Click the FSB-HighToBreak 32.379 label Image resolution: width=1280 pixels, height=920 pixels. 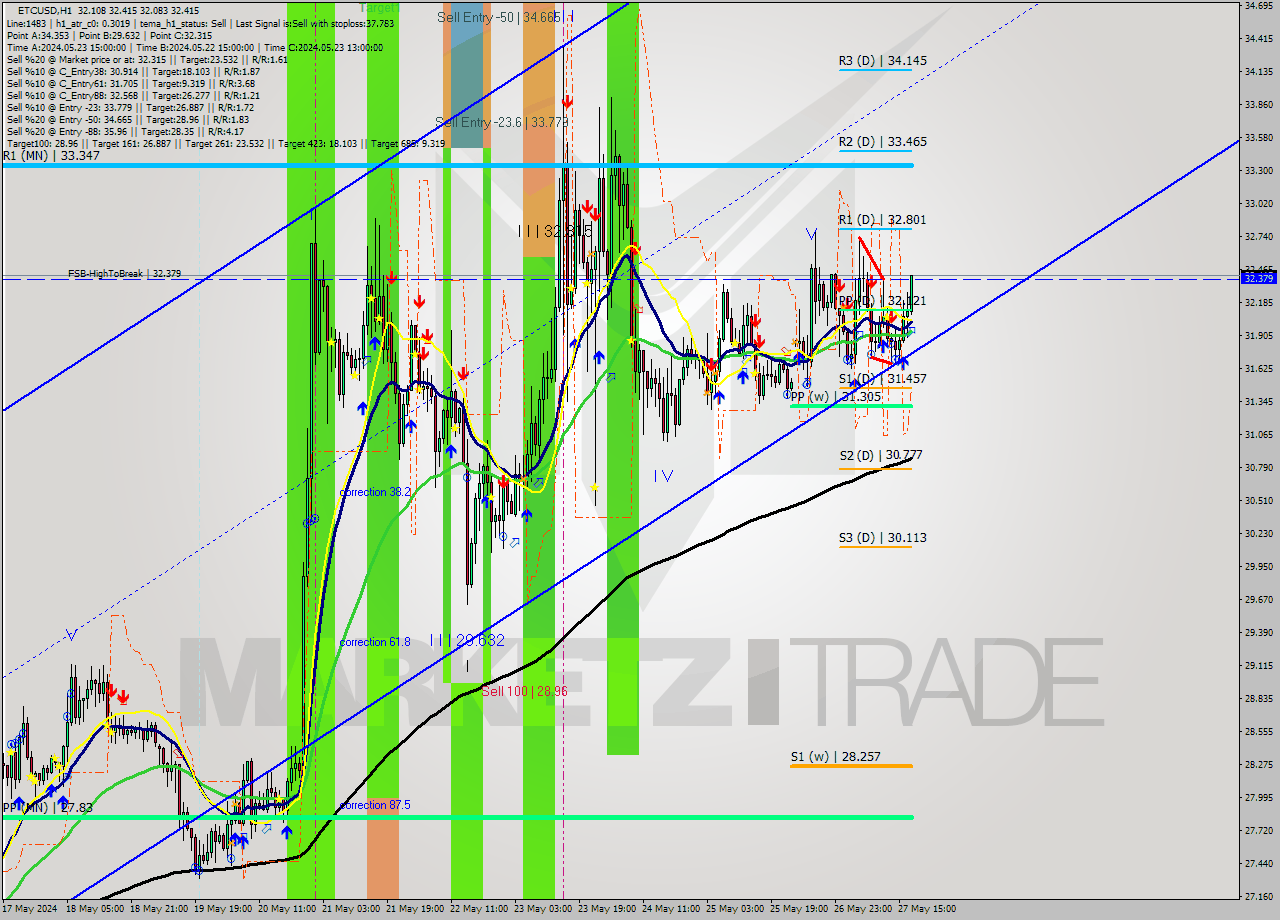click(124, 273)
